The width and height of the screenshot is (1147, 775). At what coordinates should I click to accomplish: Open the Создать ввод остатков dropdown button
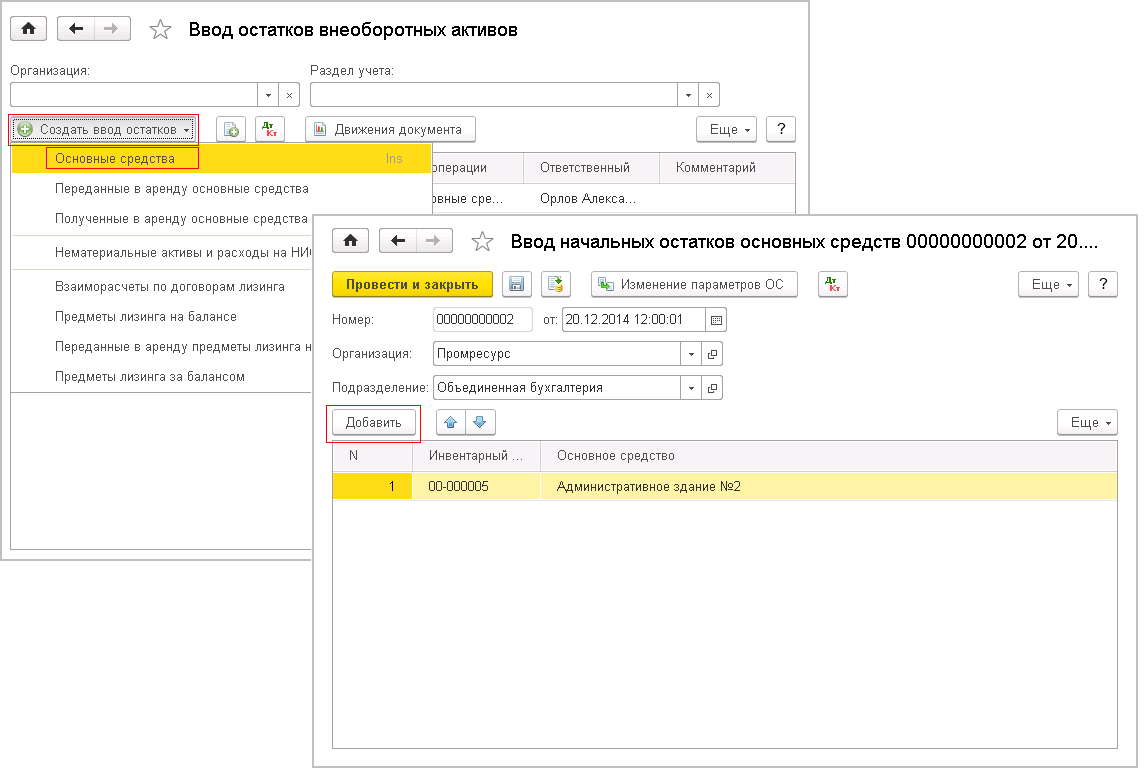[x=104, y=130]
